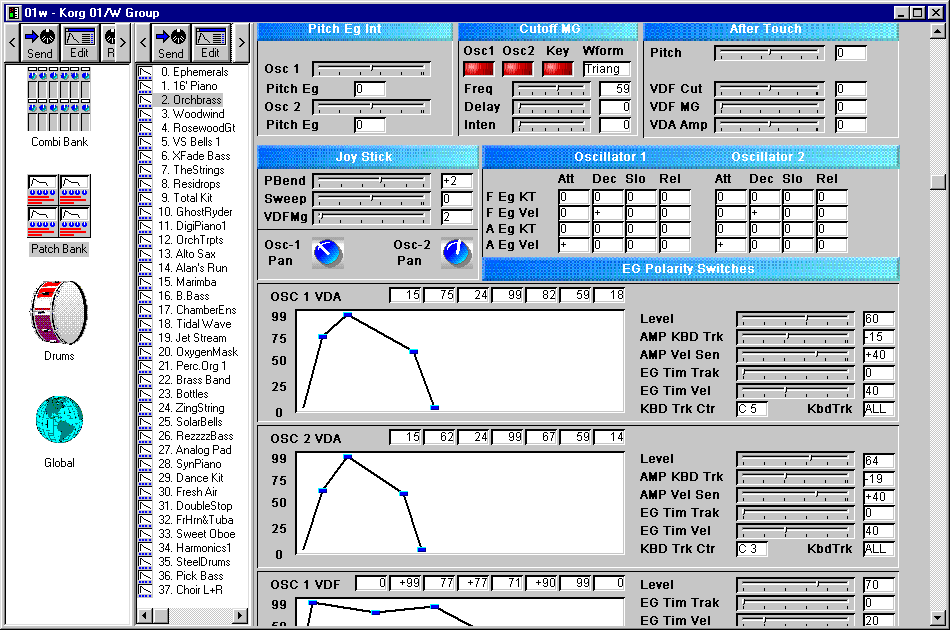The image size is (950, 630).
Task: Click the app icon in the title bar
Action: [x=13, y=12]
